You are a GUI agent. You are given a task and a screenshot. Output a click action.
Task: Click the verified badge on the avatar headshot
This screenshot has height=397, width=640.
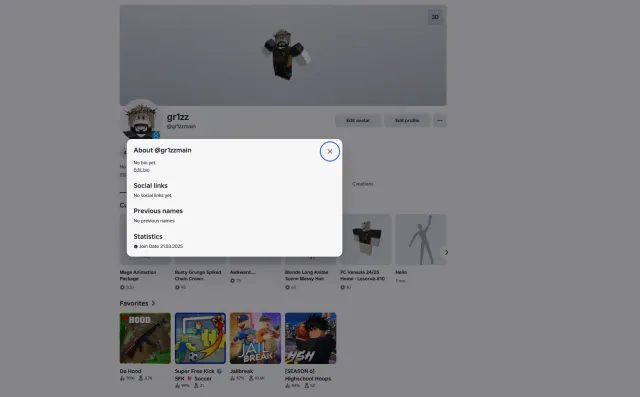(x=156, y=135)
